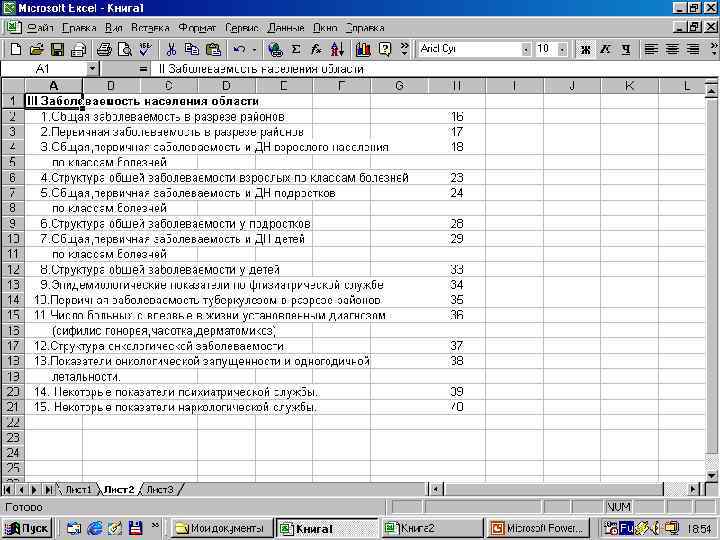Viewport: 720px width, 540px height.
Task: Toggle Bold (Ж) formatting
Action: (585, 49)
